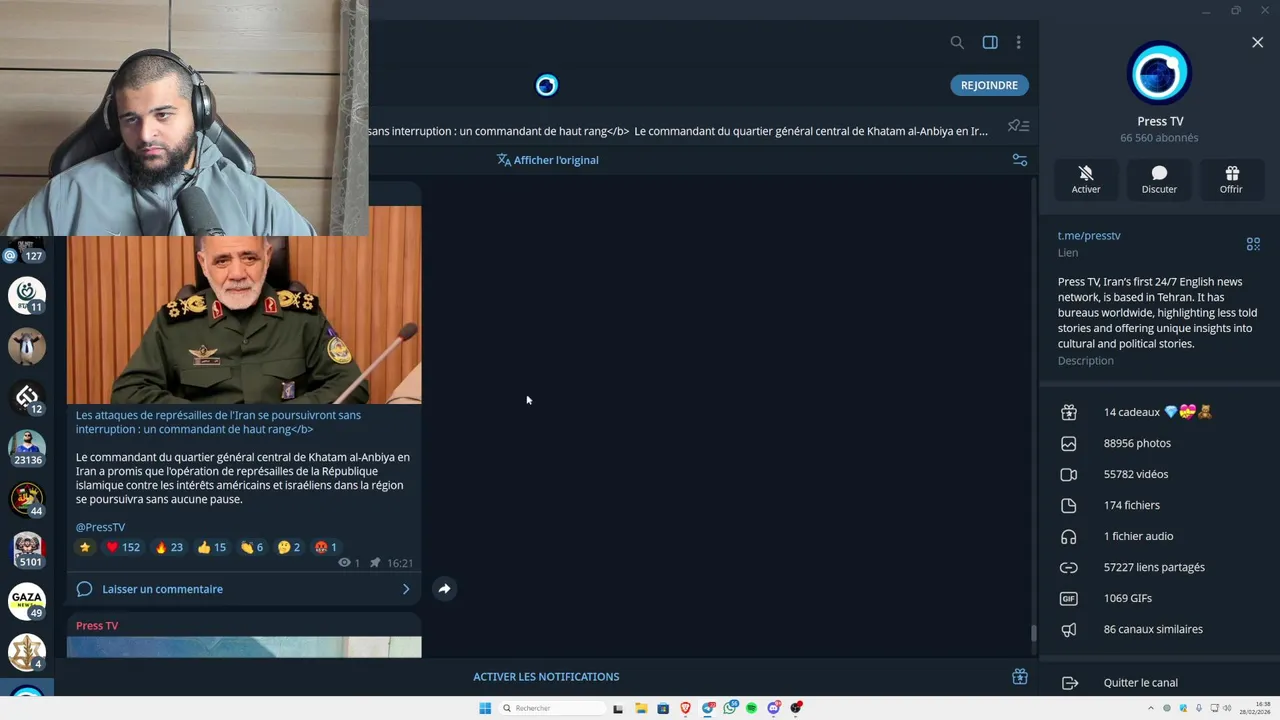Screen dimensions: 1280x720
Task: Open the 88956 photos row
Action: pos(1159,443)
